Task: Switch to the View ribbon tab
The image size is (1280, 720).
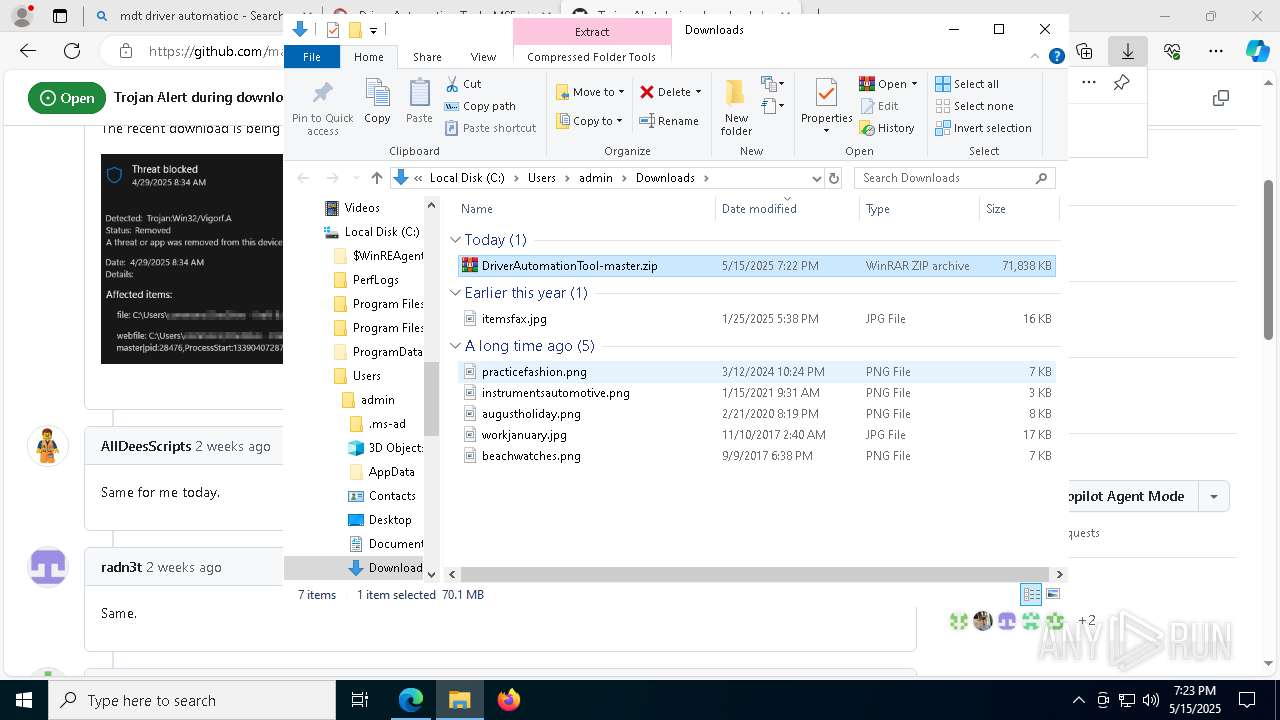Action: tap(483, 57)
